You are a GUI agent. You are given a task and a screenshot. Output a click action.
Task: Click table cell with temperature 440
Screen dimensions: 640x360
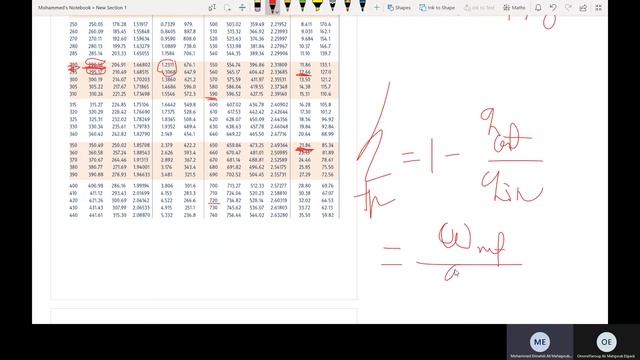click(x=73, y=215)
